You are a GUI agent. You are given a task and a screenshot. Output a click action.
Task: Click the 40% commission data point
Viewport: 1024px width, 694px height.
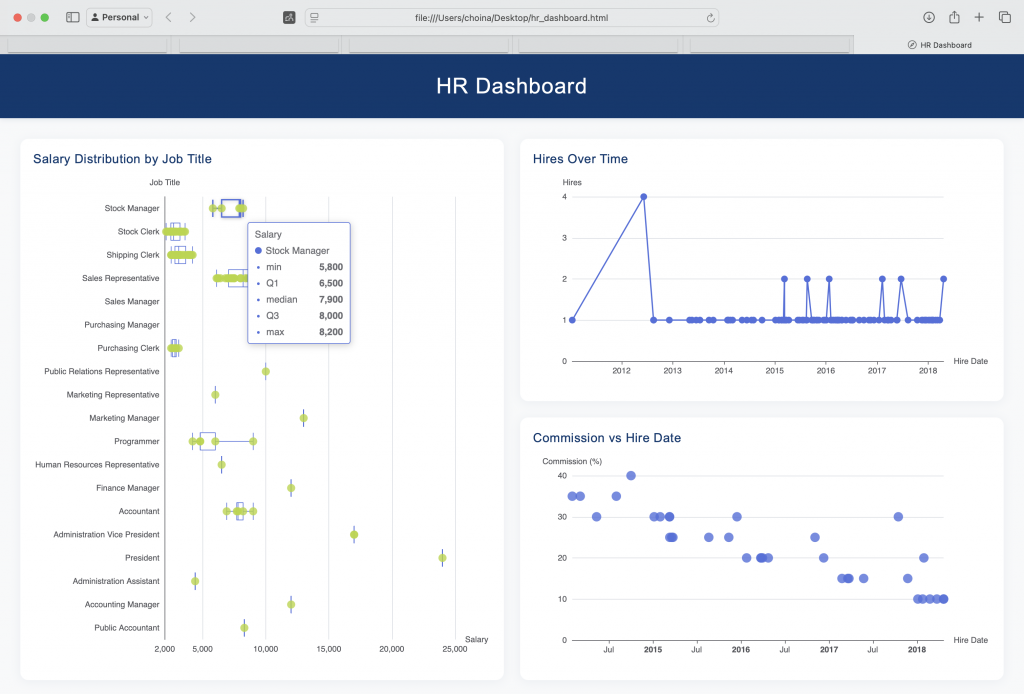point(631,477)
